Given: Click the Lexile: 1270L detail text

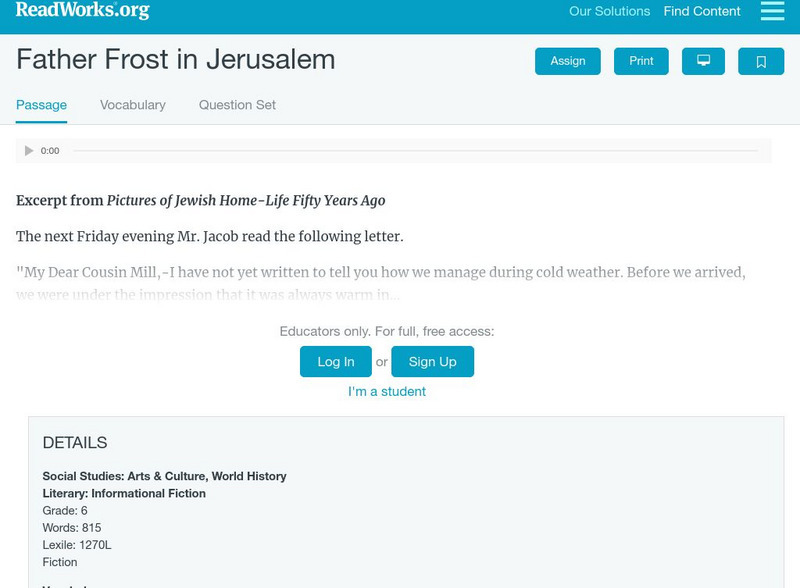Looking at the screenshot, I should 77,545.
